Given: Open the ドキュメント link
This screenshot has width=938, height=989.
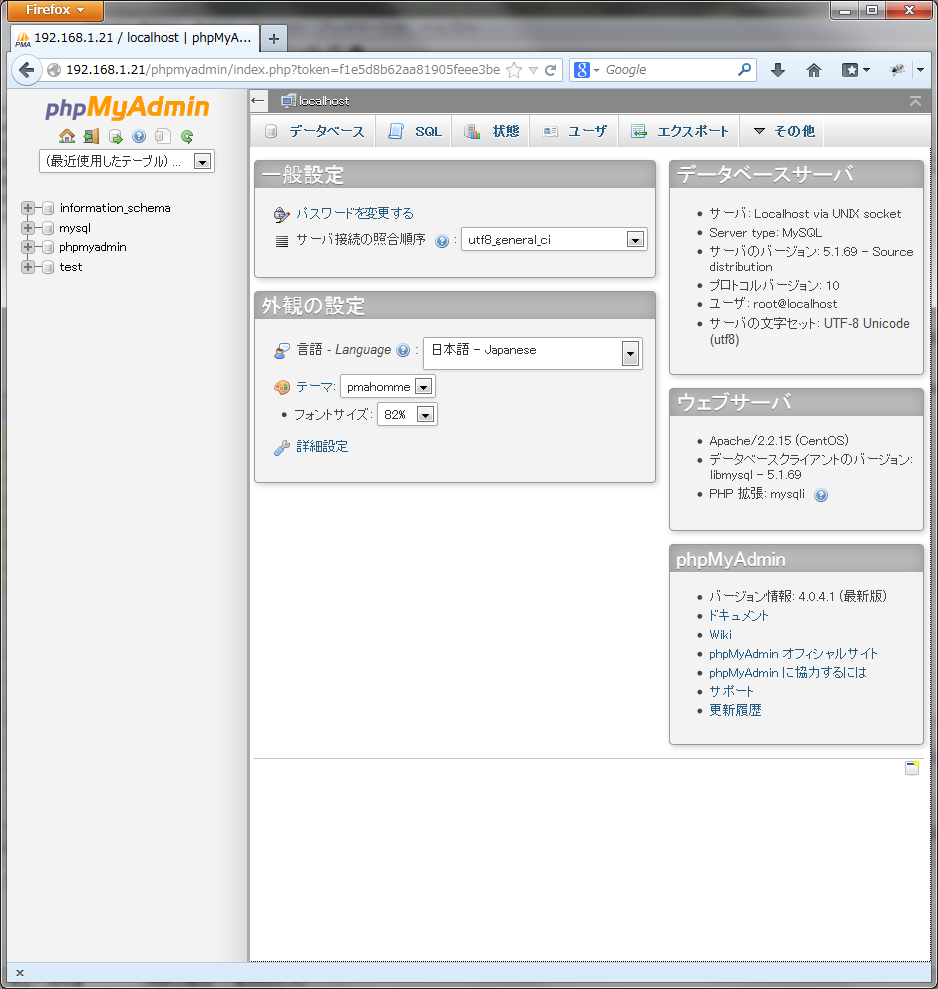Looking at the screenshot, I should click(x=739, y=616).
